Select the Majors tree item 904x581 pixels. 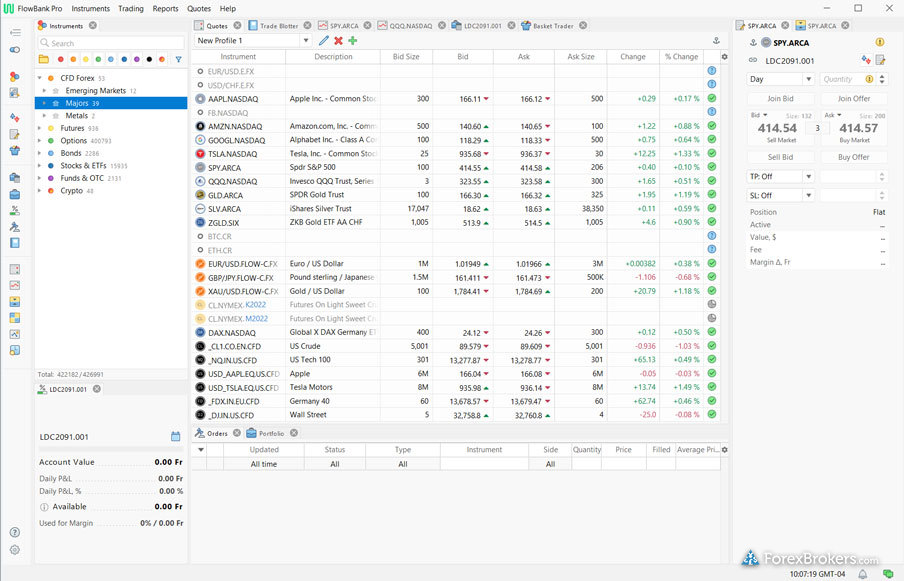pos(111,103)
